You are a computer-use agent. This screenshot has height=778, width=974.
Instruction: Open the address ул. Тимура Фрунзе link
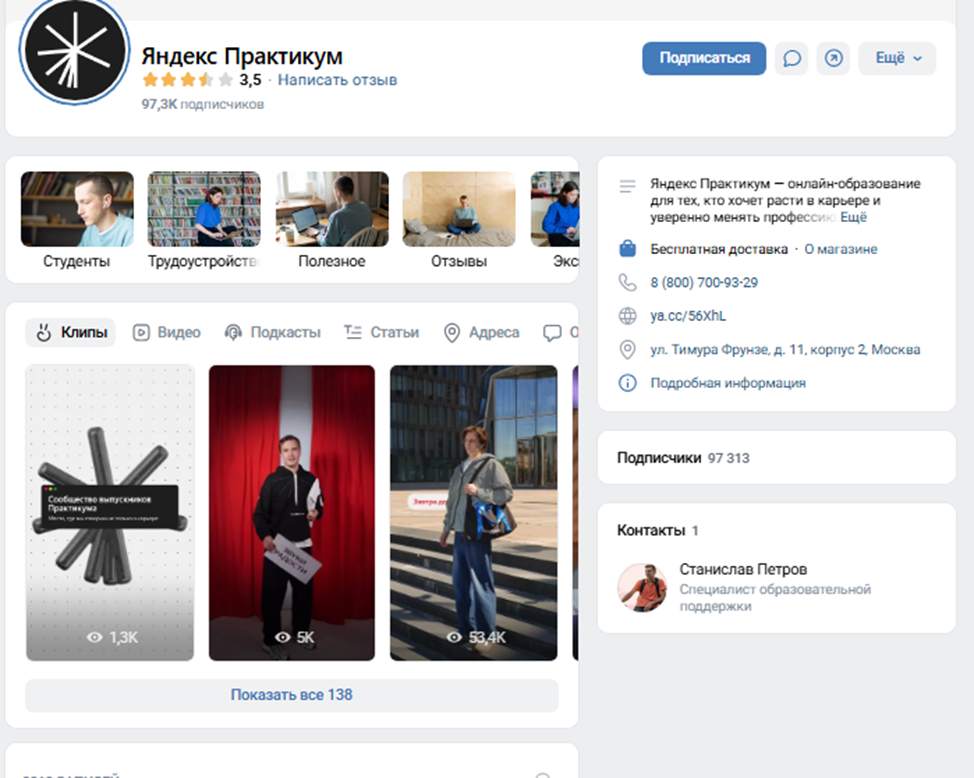785,349
